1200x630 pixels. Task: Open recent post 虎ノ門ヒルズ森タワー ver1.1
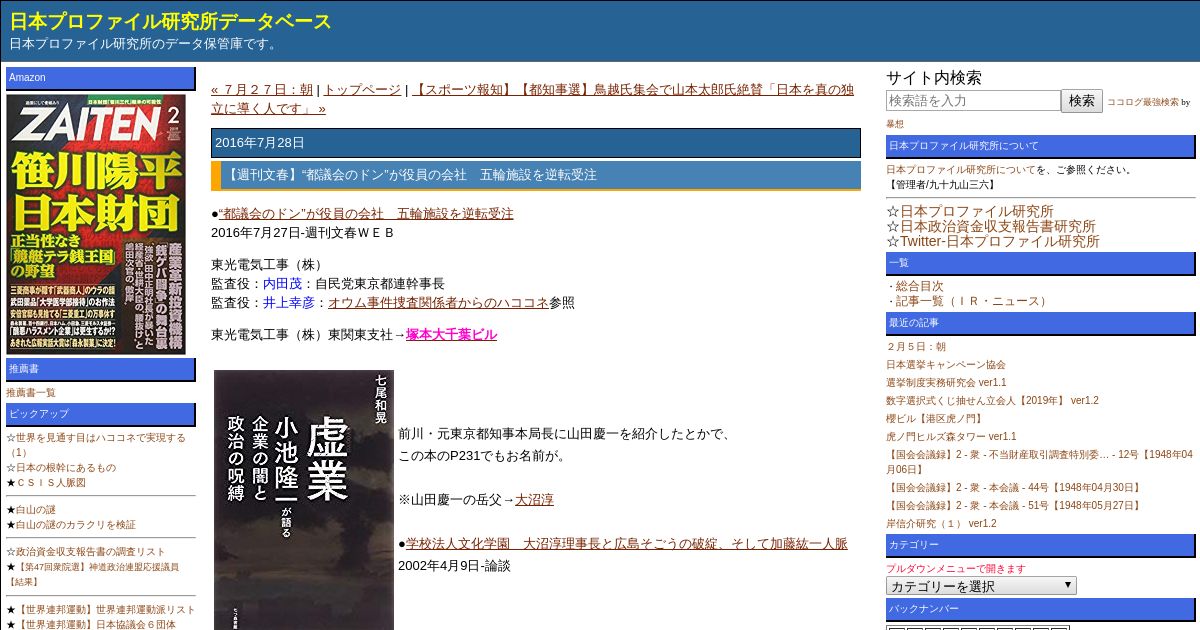point(951,437)
